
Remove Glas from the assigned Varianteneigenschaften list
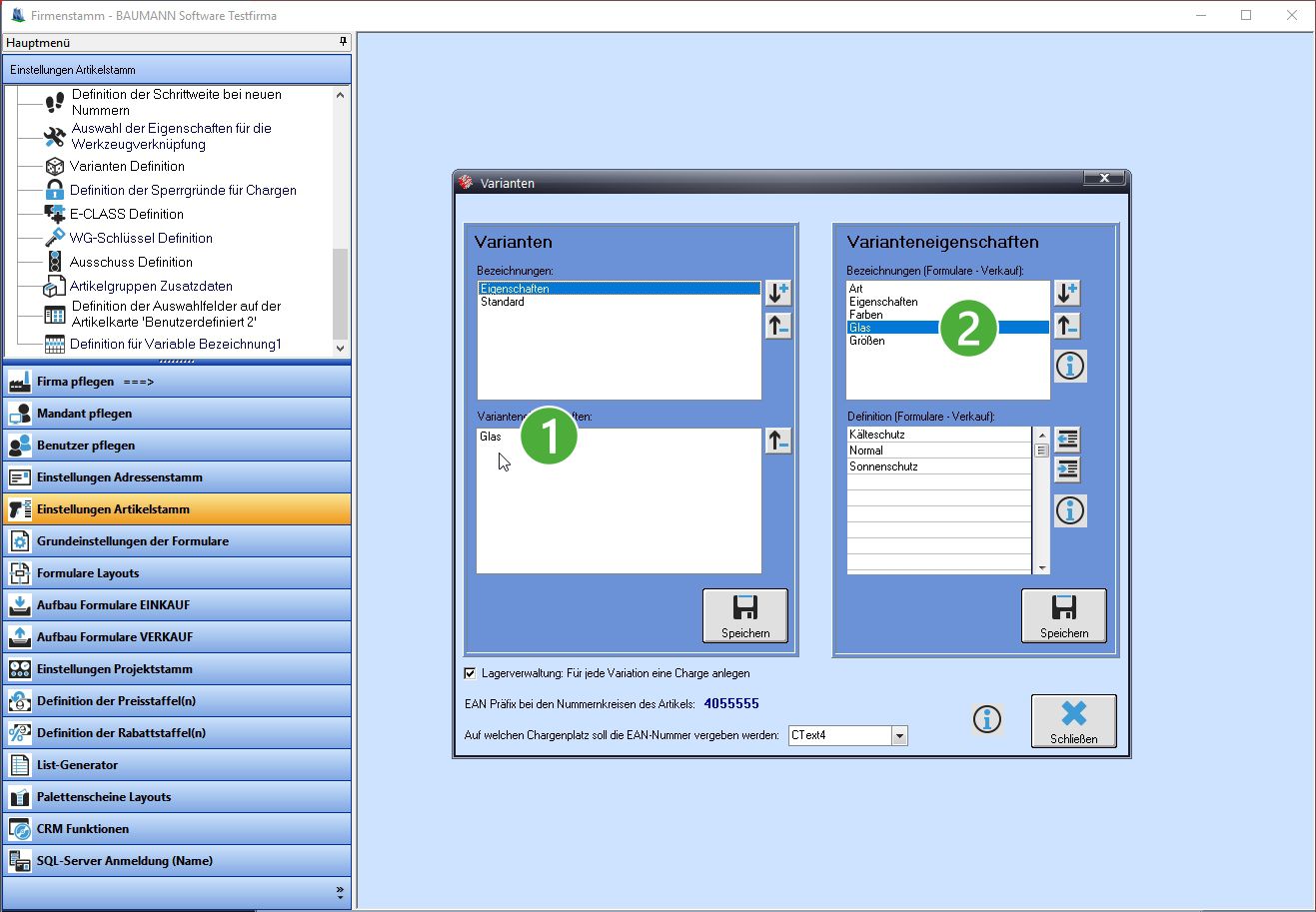778,441
